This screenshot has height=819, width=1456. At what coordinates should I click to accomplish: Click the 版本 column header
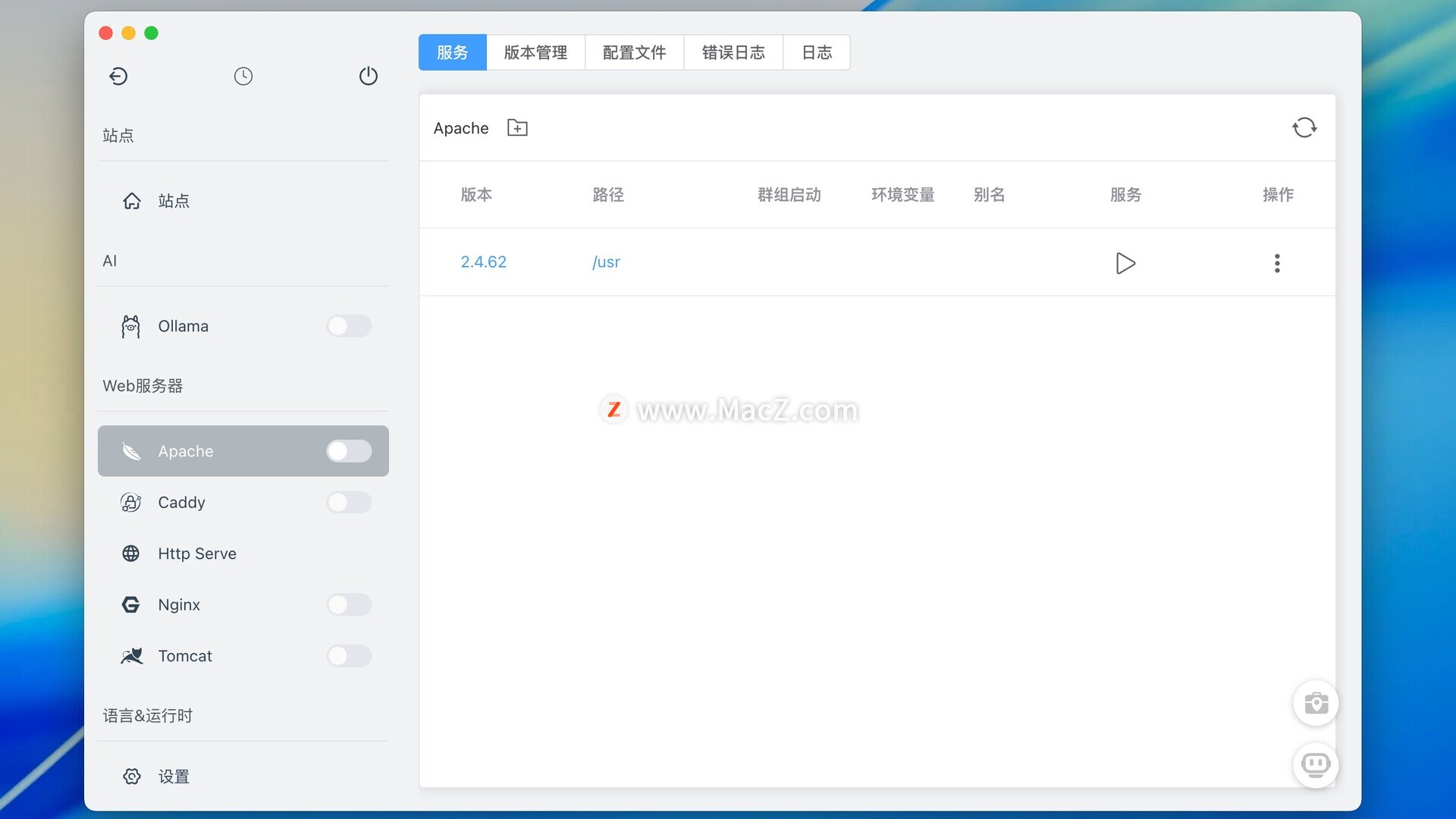(x=476, y=195)
